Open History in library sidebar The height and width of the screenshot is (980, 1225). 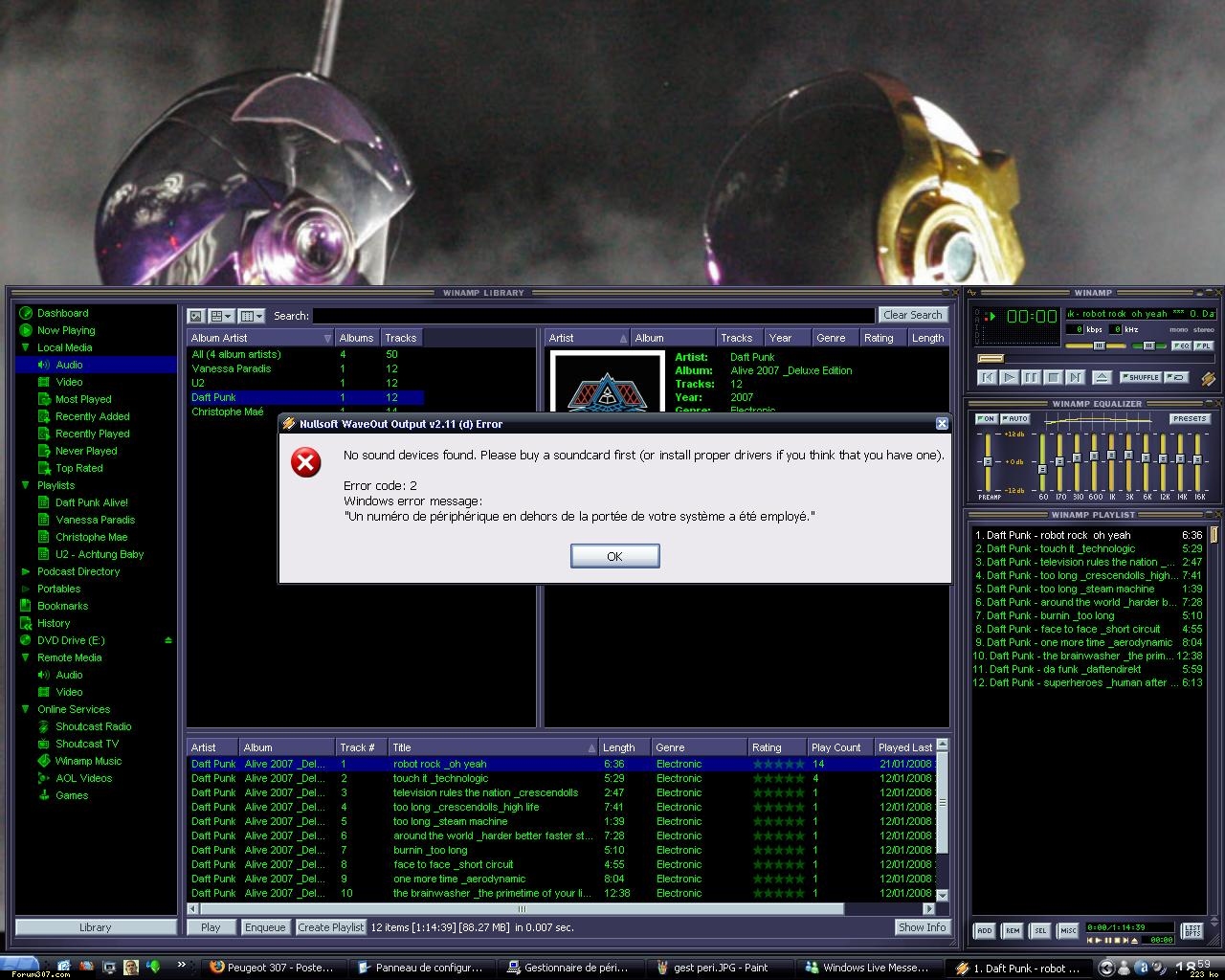pyautogui.click(x=54, y=623)
